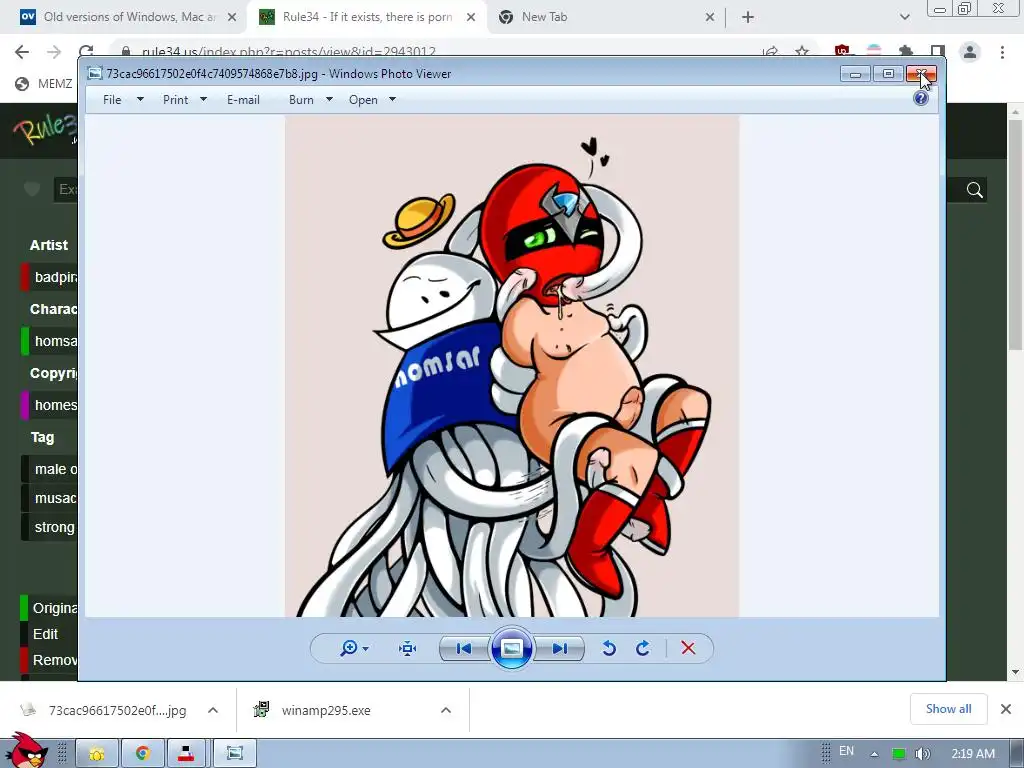The height and width of the screenshot is (768, 1024).
Task: Close the Chrome downloads bar
Action: pyautogui.click(x=1006, y=709)
